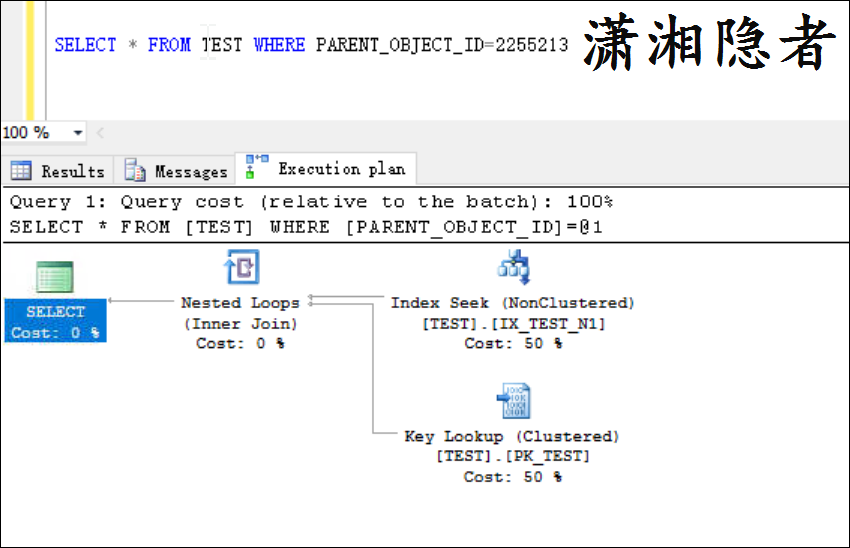Click the WHERE keyword in the query editor
The image size is (850, 548).
[279, 44]
